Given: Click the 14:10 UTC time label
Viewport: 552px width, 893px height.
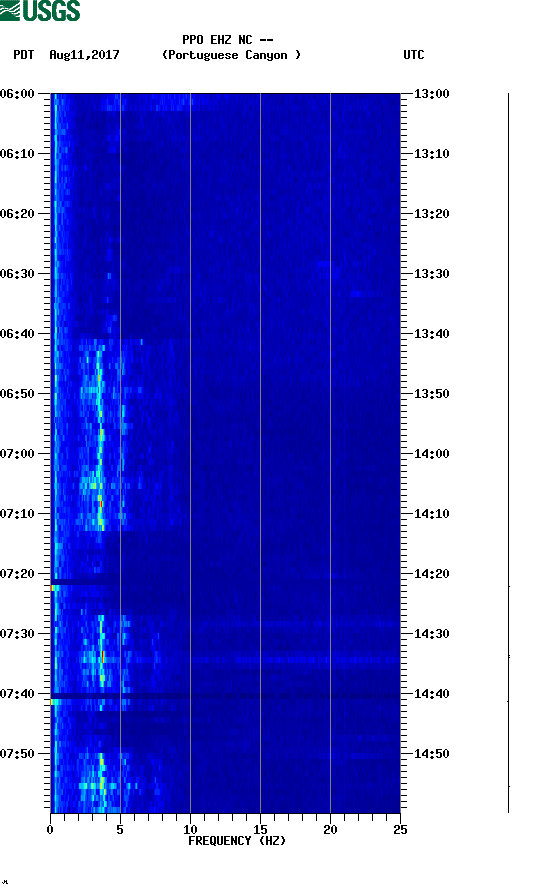Looking at the screenshot, I should point(431,513).
